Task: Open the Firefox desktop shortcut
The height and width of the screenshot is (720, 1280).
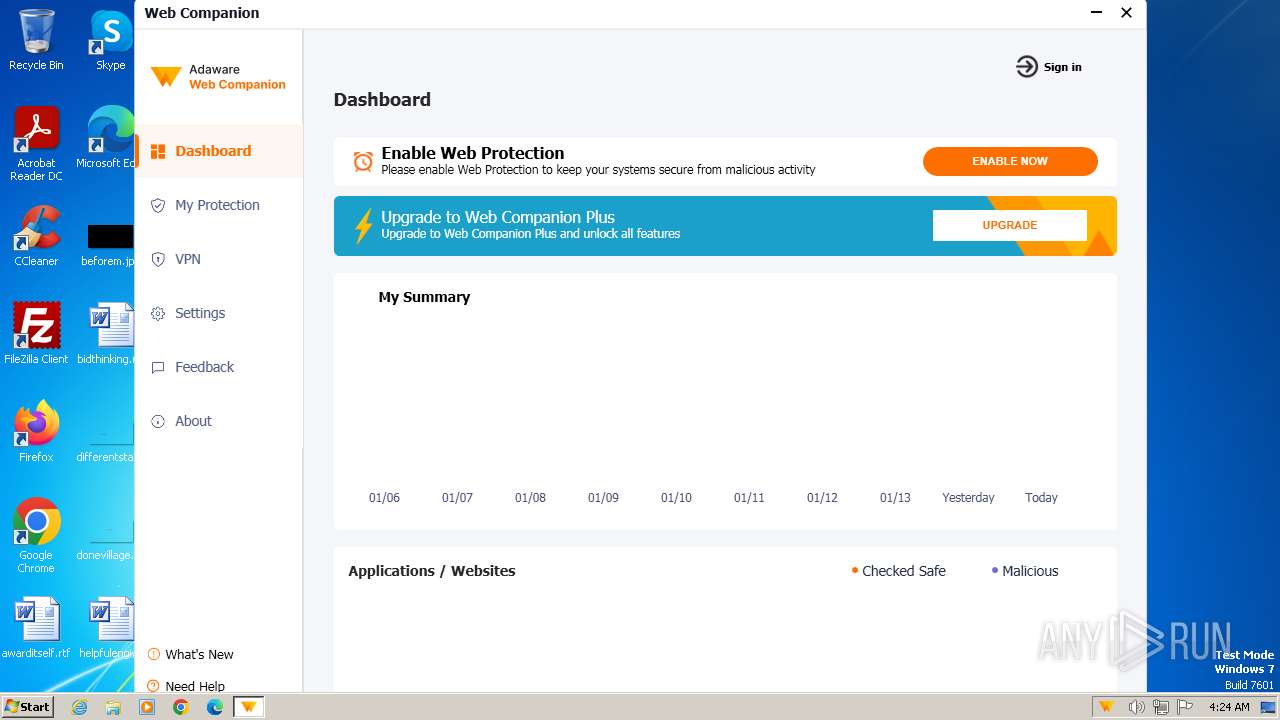Action: click(36, 432)
